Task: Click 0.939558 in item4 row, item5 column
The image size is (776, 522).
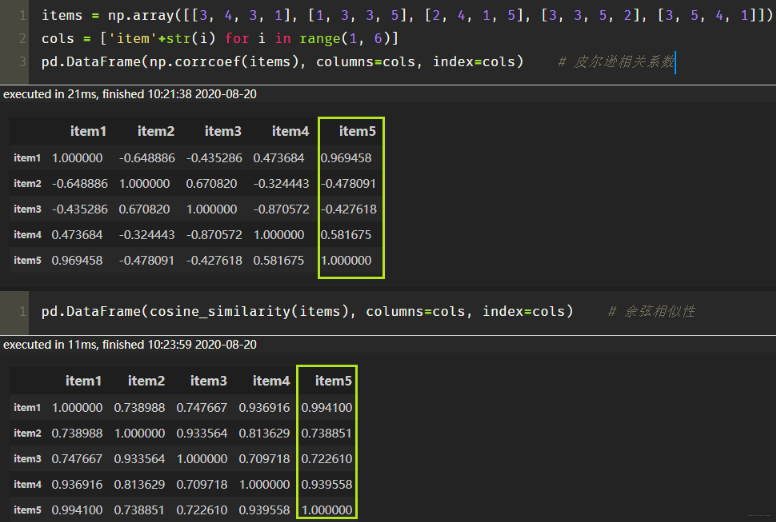Action: pyautogui.click(x=327, y=484)
